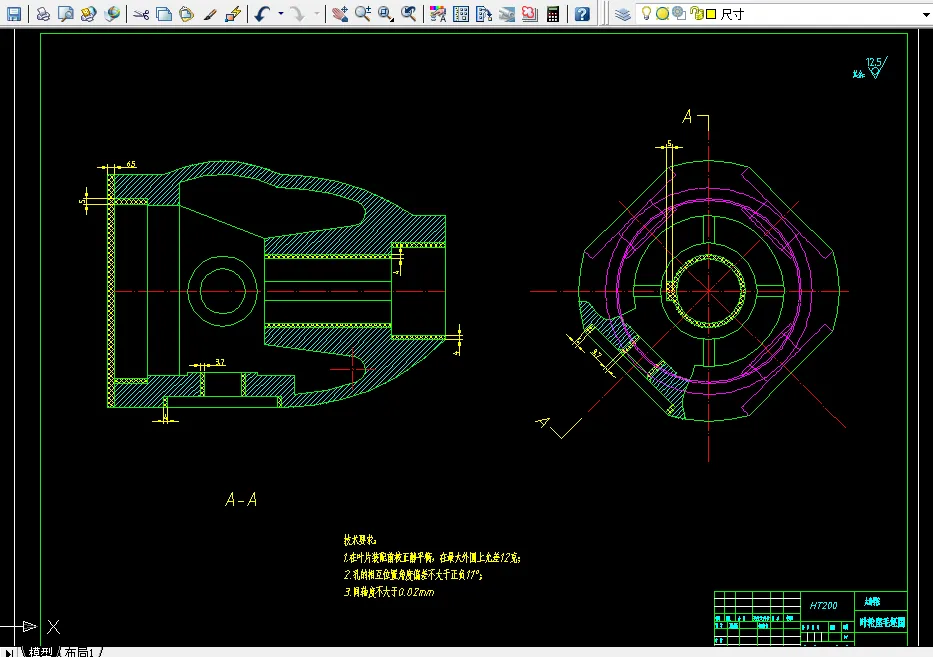Toggle freeze/thaw sun icon for 尺寸 layer
933x657 pixels.
click(x=662, y=14)
